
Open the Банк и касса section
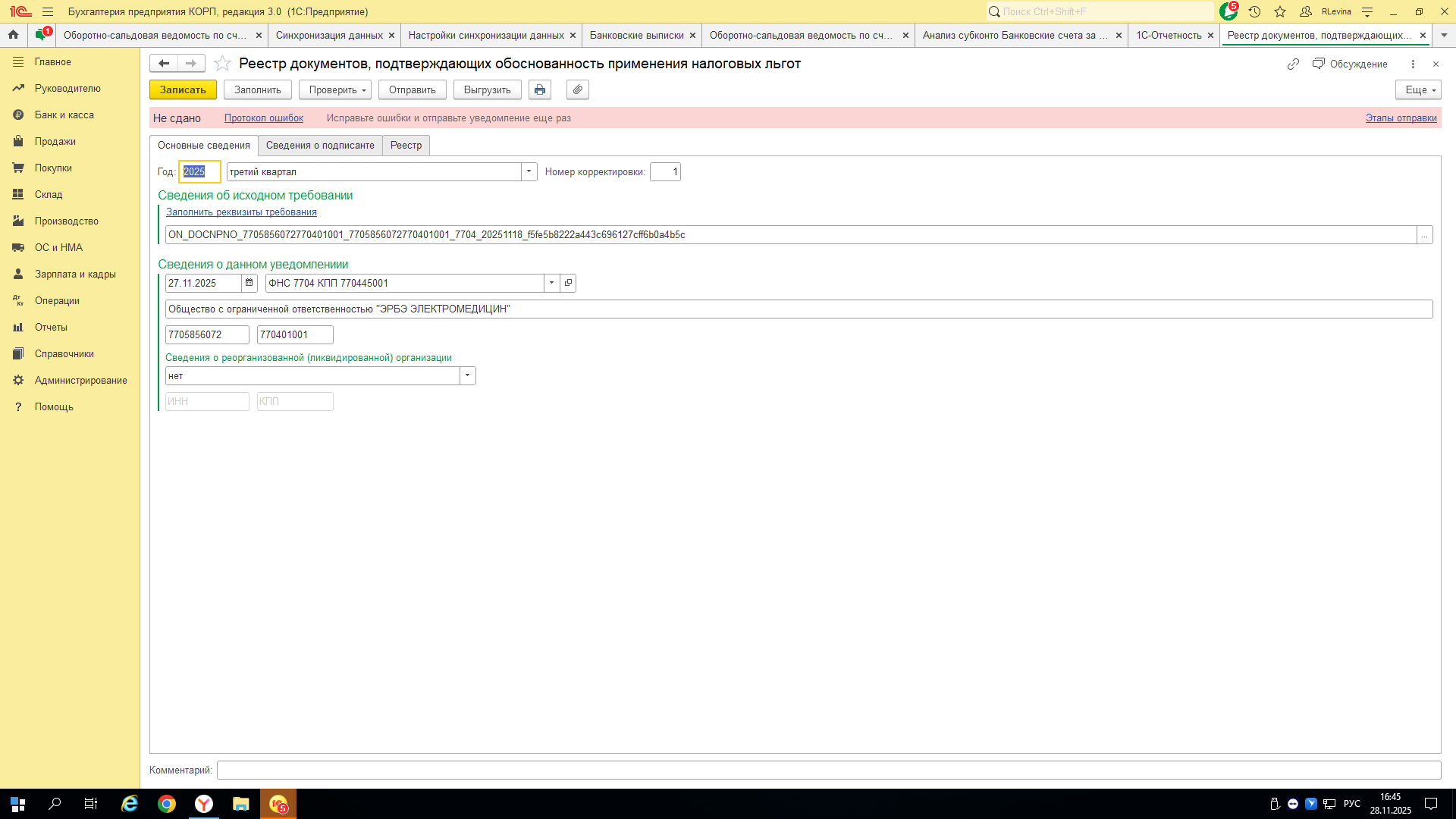[64, 115]
